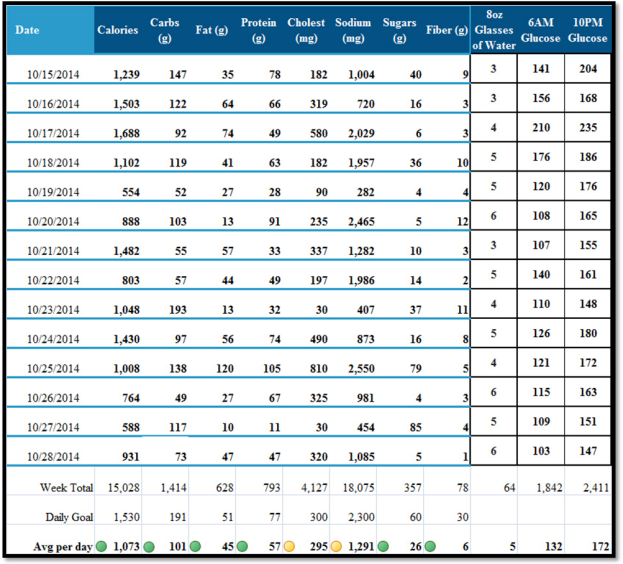
Task: Click 6AM glucose value 156 for 10/16/2014
Action: [x=541, y=98]
